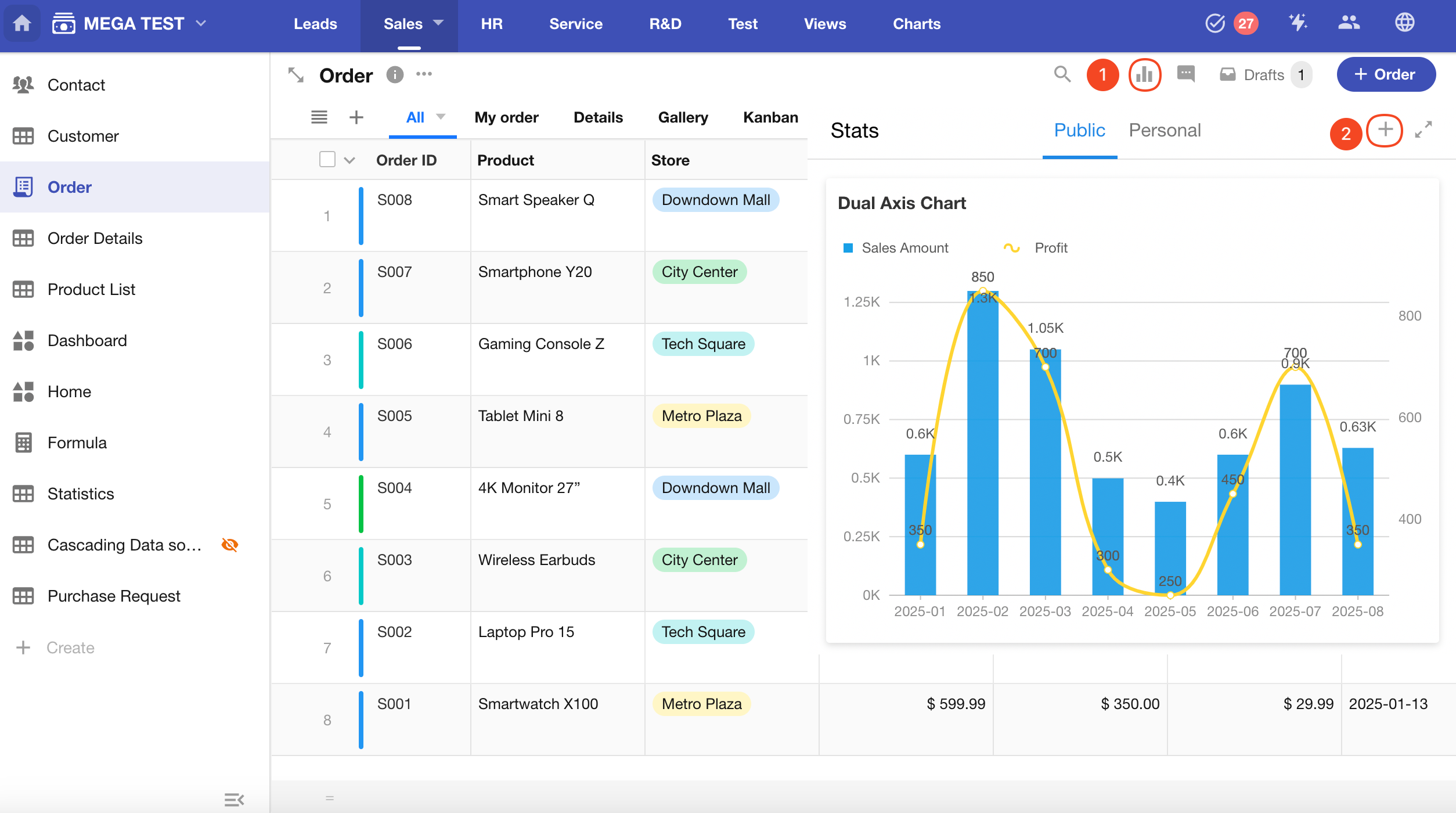
Task: Open the AI lightning sparkle icon
Action: [x=1298, y=23]
